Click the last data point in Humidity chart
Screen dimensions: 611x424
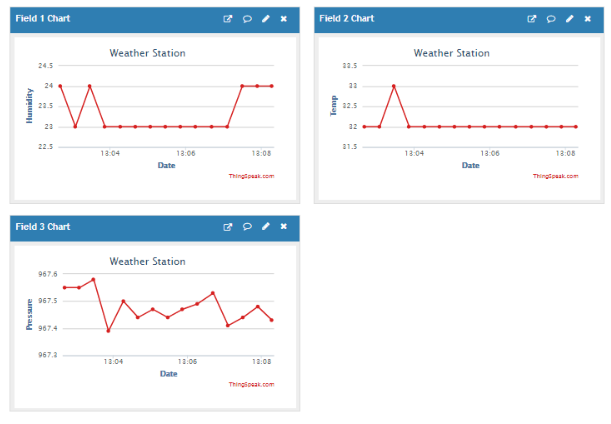pyautogui.click(x=272, y=86)
